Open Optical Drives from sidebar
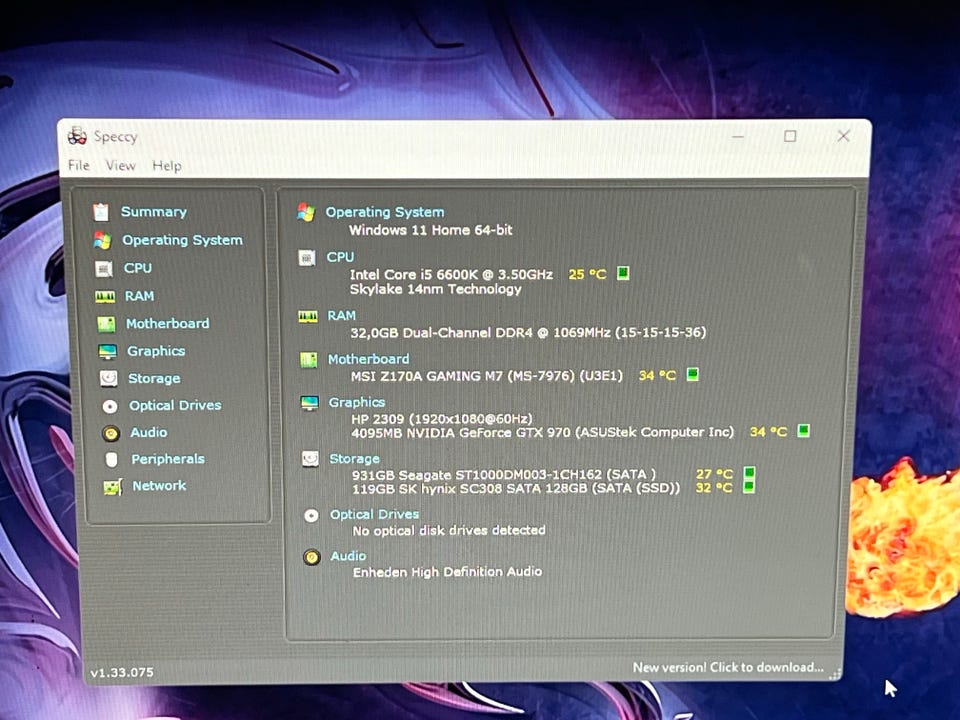 pos(175,405)
